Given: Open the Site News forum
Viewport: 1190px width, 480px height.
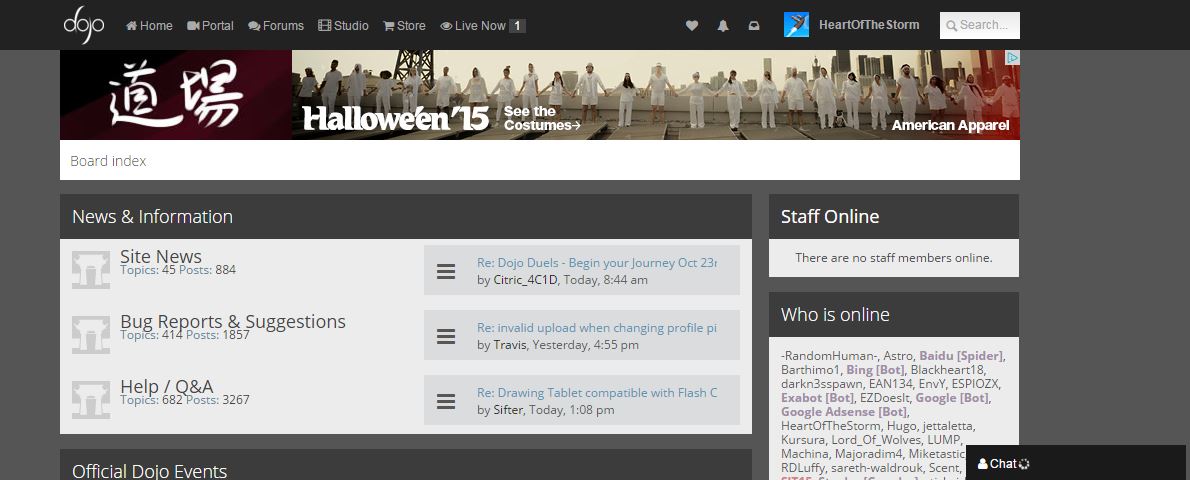Looking at the screenshot, I should click(161, 256).
